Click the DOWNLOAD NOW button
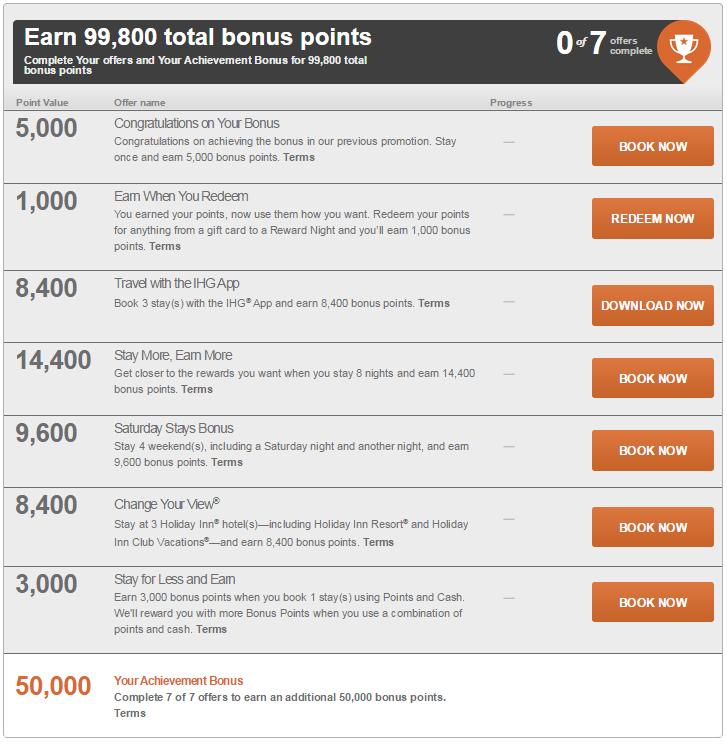 tap(652, 306)
